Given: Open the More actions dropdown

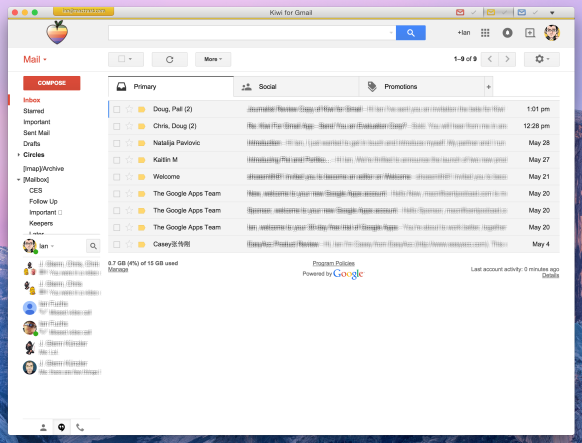Looking at the screenshot, I should 213,59.
